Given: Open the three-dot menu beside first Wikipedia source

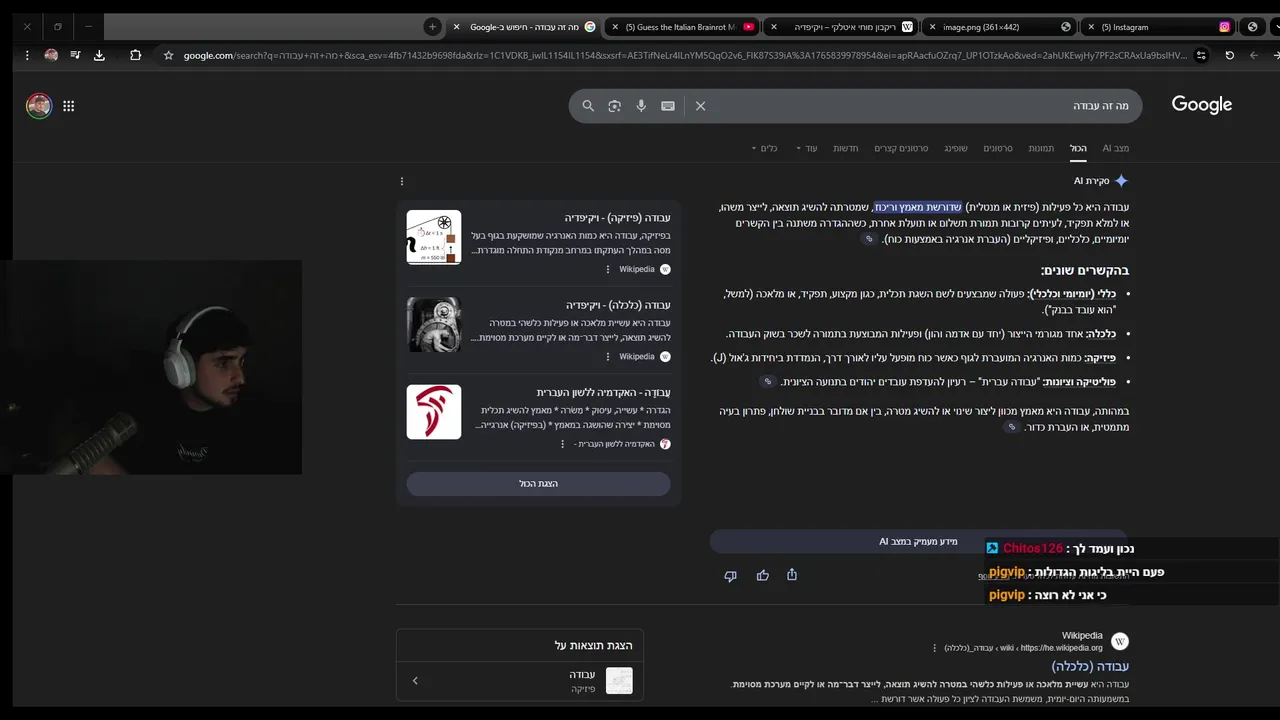Looking at the screenshot, I should tap(608, 269).
